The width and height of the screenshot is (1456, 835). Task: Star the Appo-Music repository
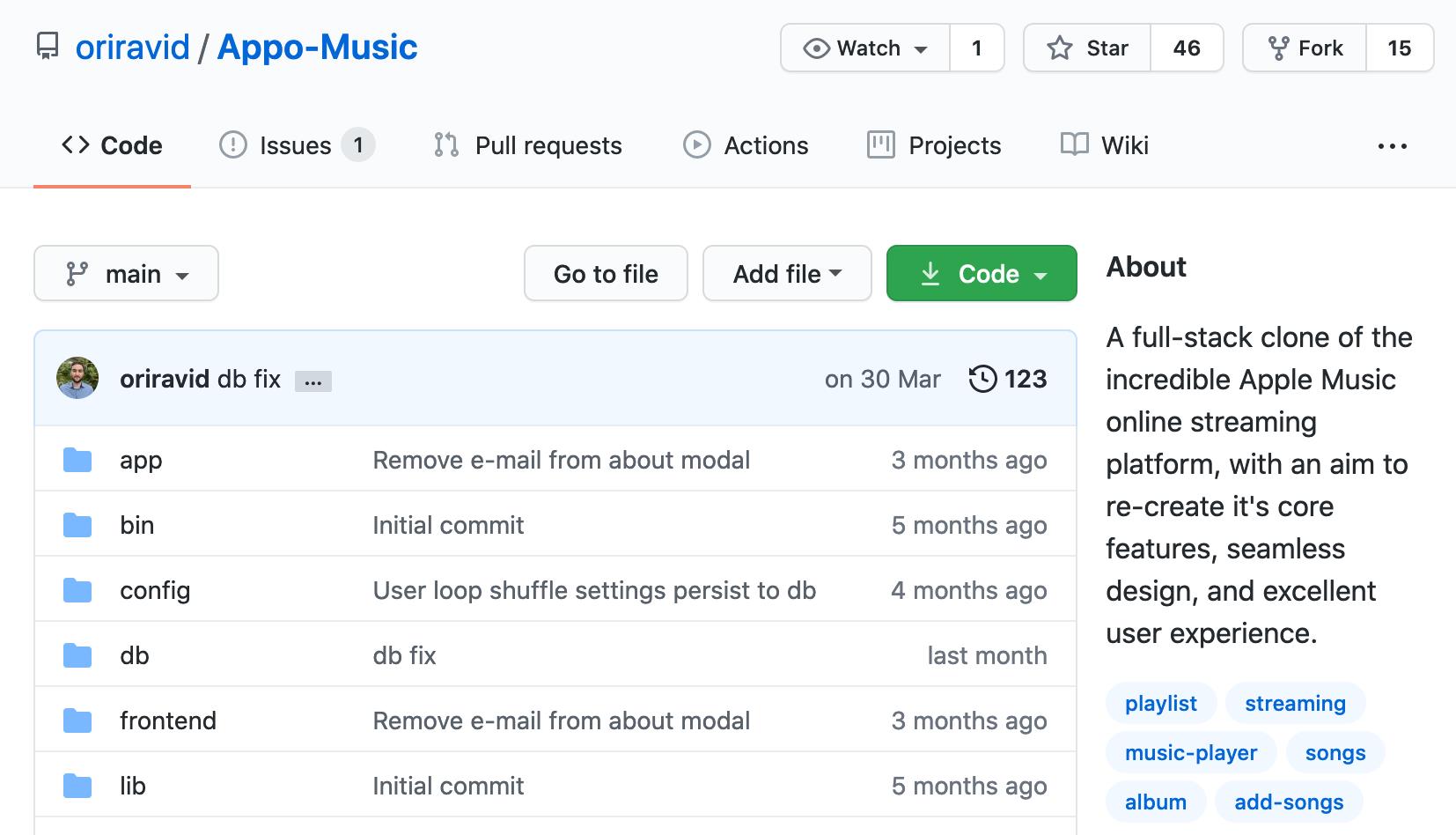click(1087, 48)
